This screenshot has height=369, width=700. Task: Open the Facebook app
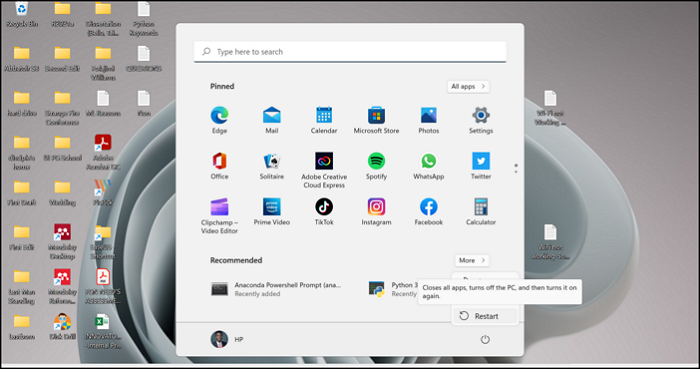(429, 211)
